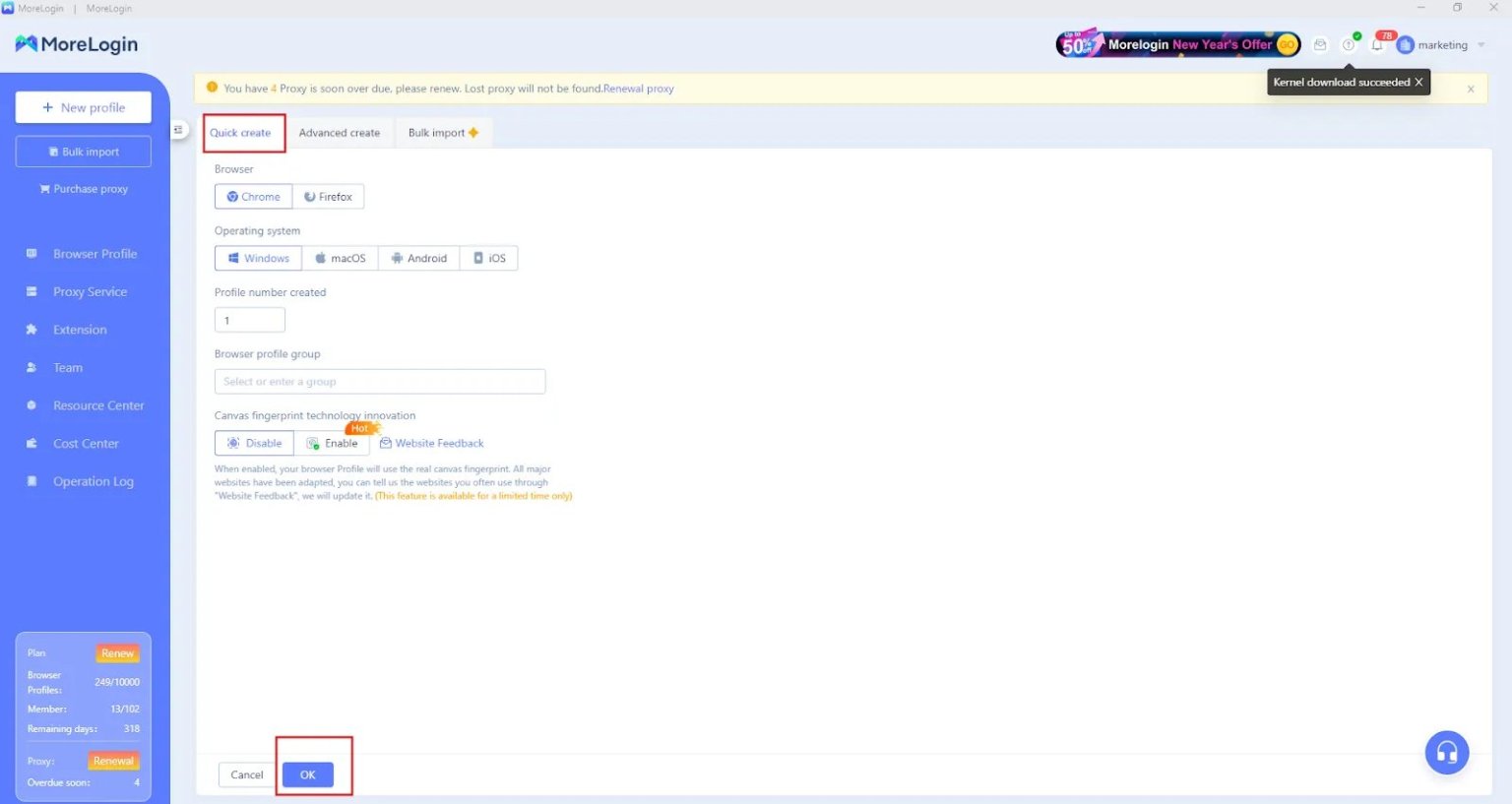The image size is (1512, 804).
Task: Click the OK button
Action: click(x=307, y=775)
